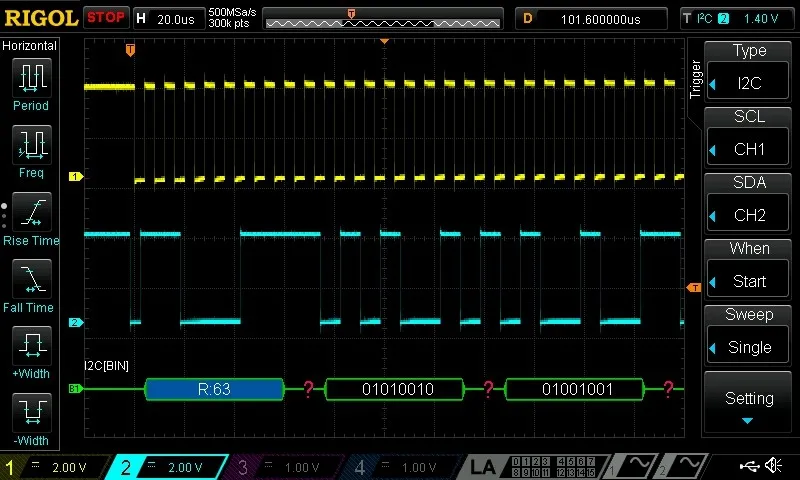Select the -Width measurement icon
Screen dimensions: 800x480
coord(30,413)
